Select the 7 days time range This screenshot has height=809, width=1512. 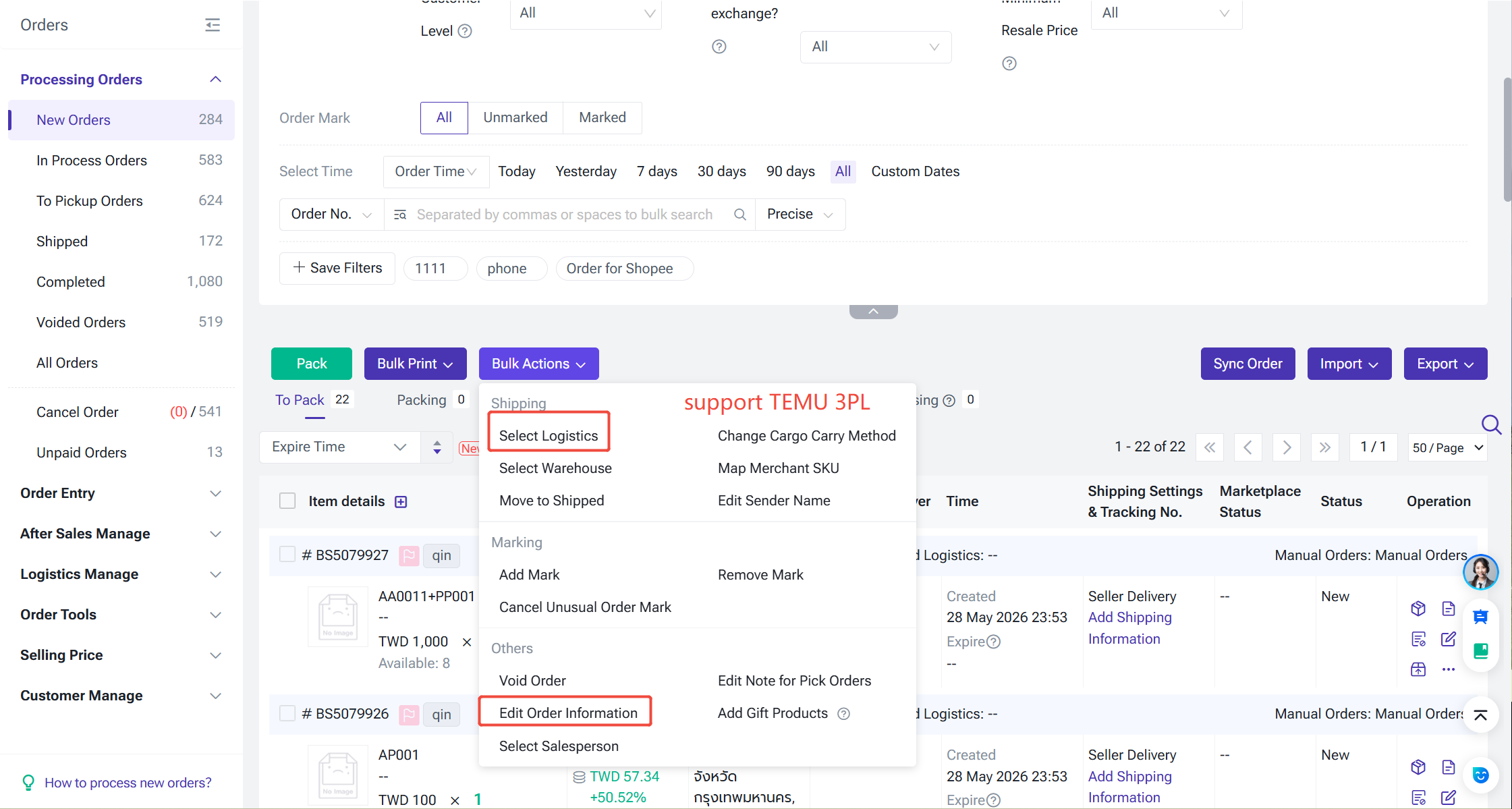pyautogui.click(x=656, y=171)
